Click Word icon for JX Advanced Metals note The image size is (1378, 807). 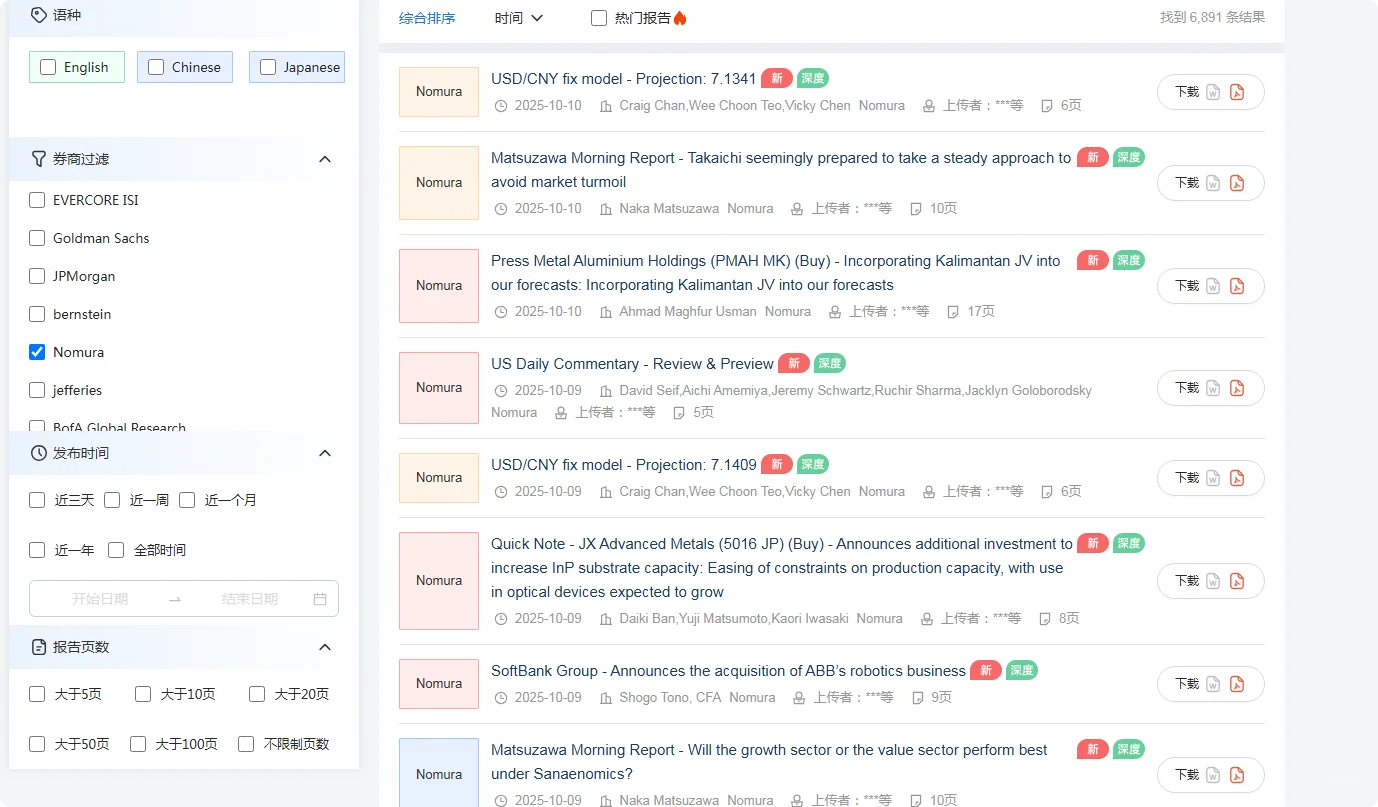click(1213, 581)
